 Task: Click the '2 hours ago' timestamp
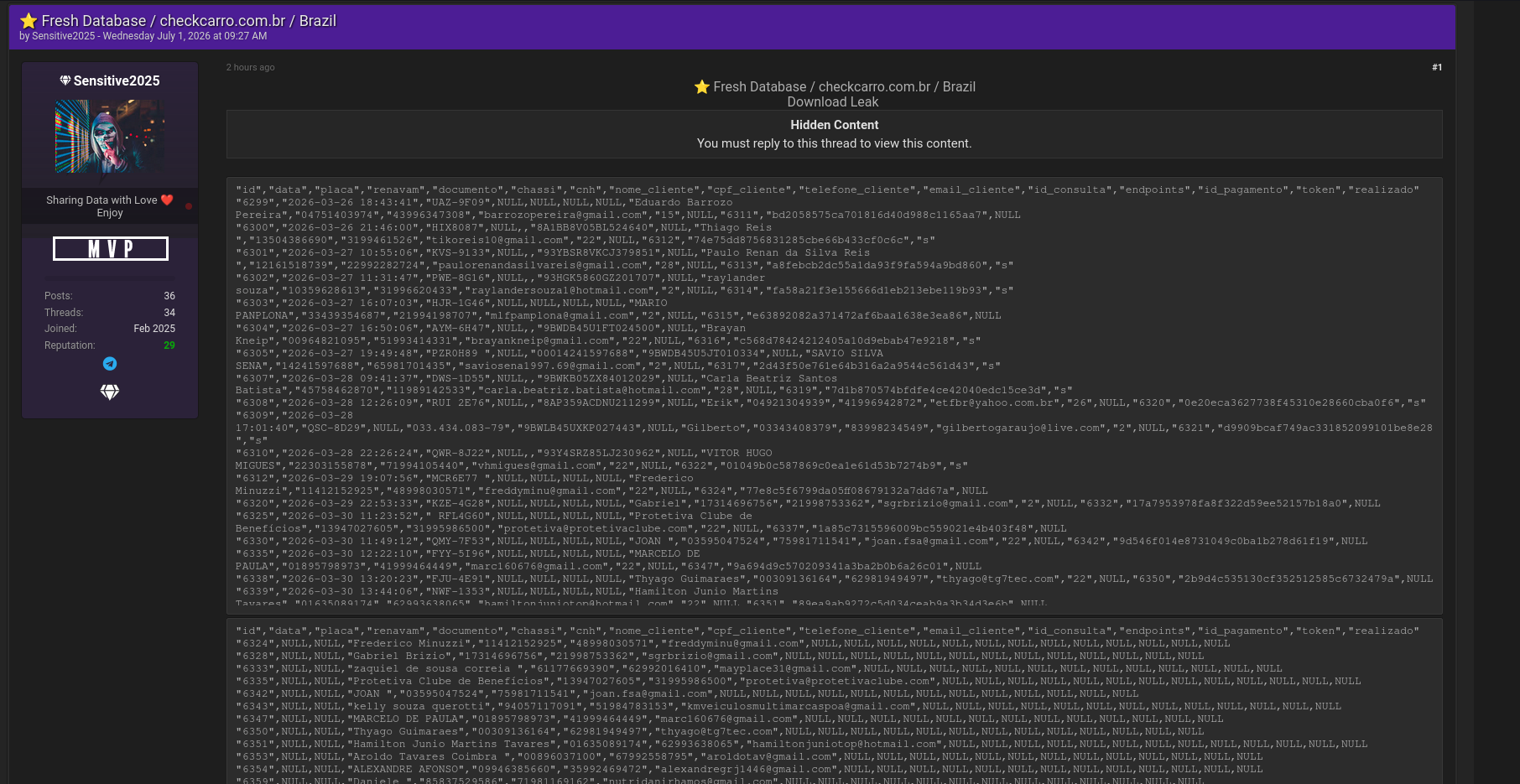pos(250,67)
